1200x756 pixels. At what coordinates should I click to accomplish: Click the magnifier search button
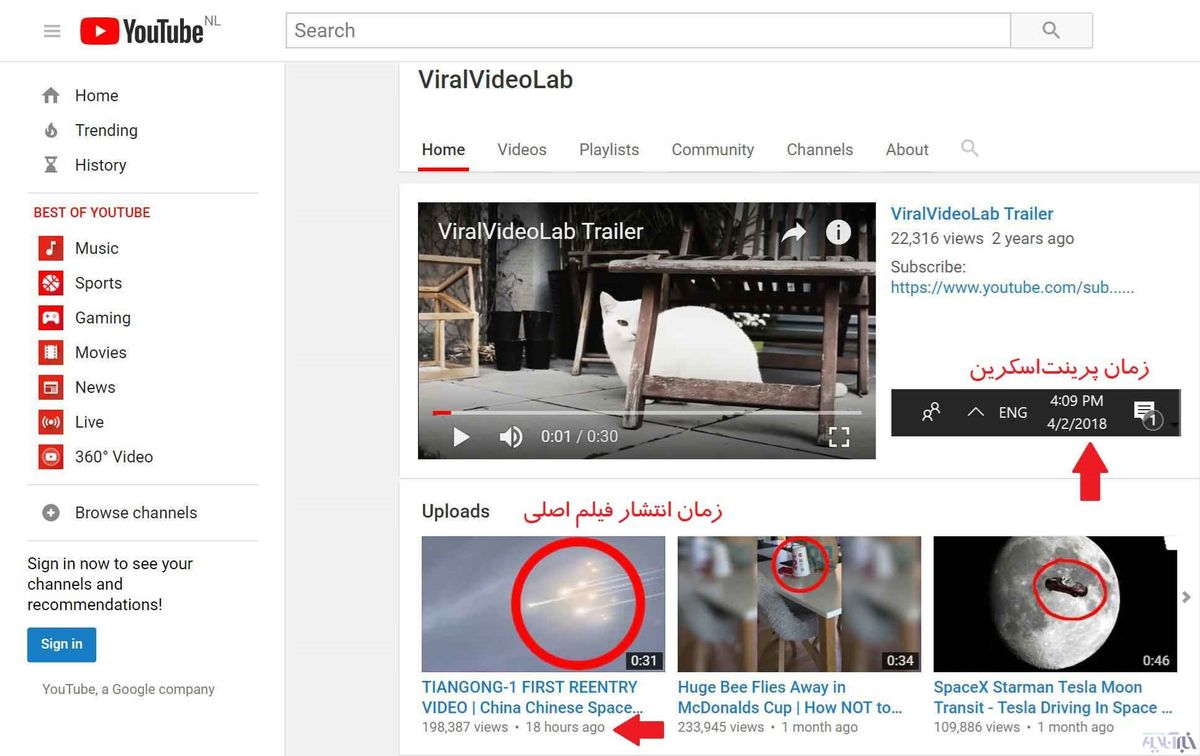point(1051,30)
